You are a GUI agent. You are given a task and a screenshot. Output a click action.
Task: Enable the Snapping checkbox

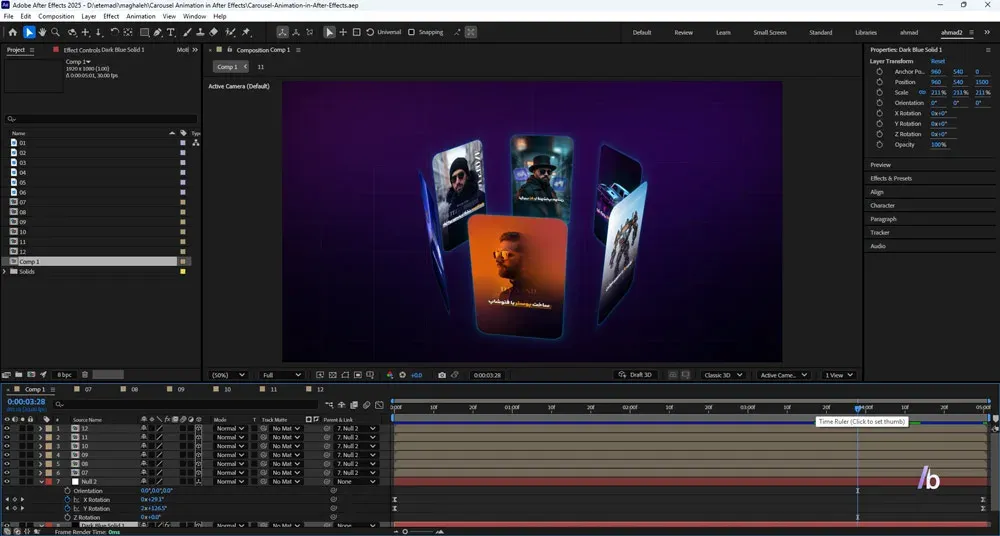tap(411, 32)
